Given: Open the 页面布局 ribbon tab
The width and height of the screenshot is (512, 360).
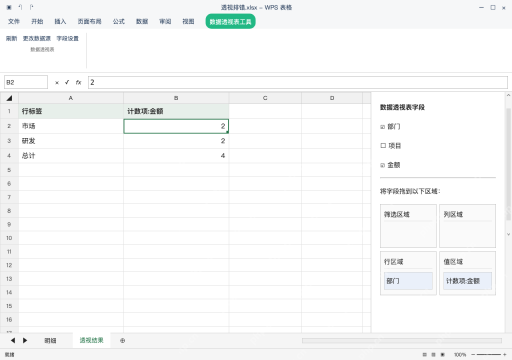Looking at the screenshot, I should point(89,21).
